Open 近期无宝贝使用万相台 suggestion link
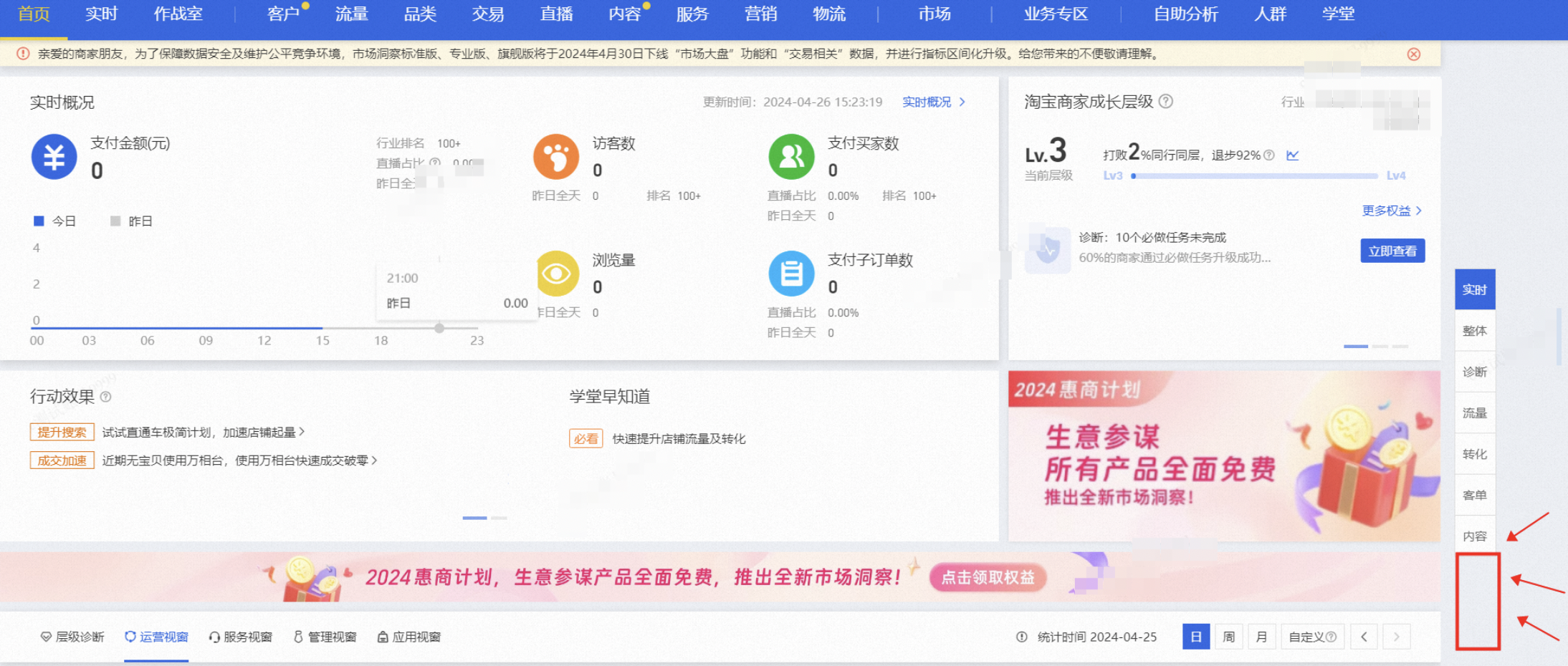 pyautogui.click(x=239, y=460)
